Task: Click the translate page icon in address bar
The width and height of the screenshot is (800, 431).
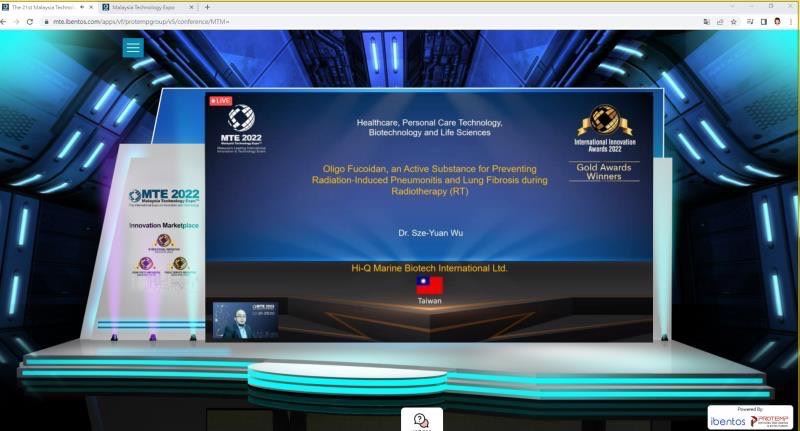Action: pyautogui.click(x=706, y=21)
